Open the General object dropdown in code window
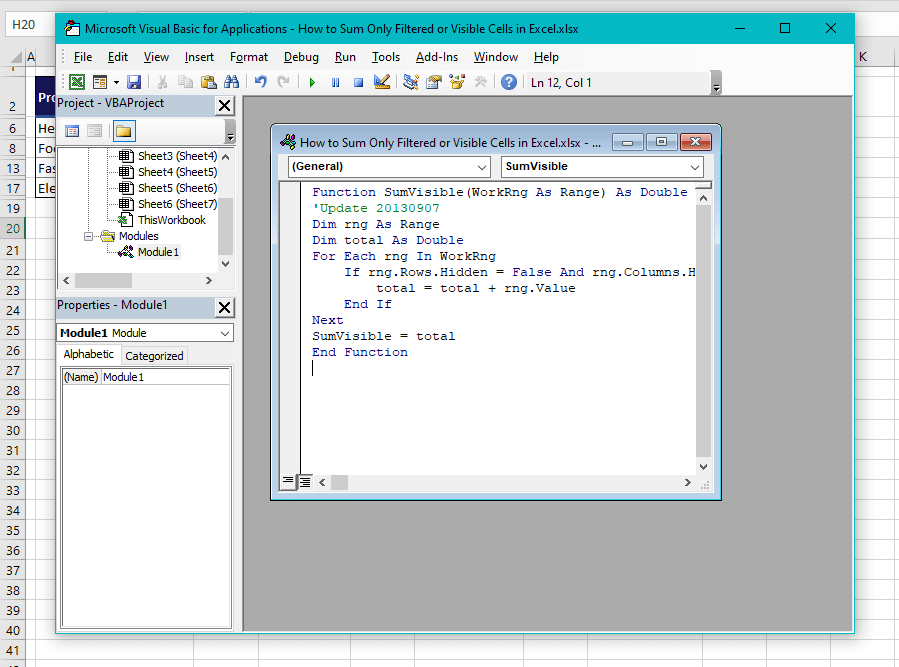This screenshot has width=899, height=667. [x=482, y=167]
